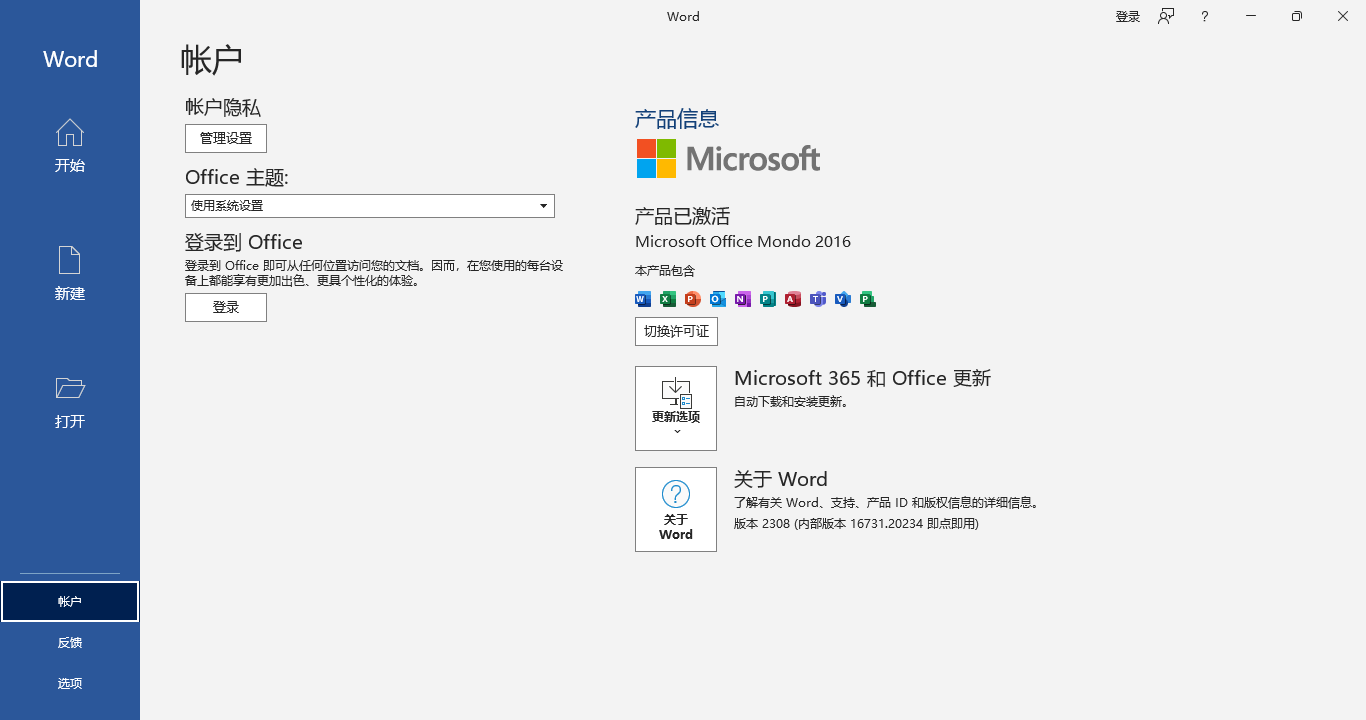Screen dimensions: 1366x720
Task: Click the 管理设置 button
Action: click(x=226, y=138)
